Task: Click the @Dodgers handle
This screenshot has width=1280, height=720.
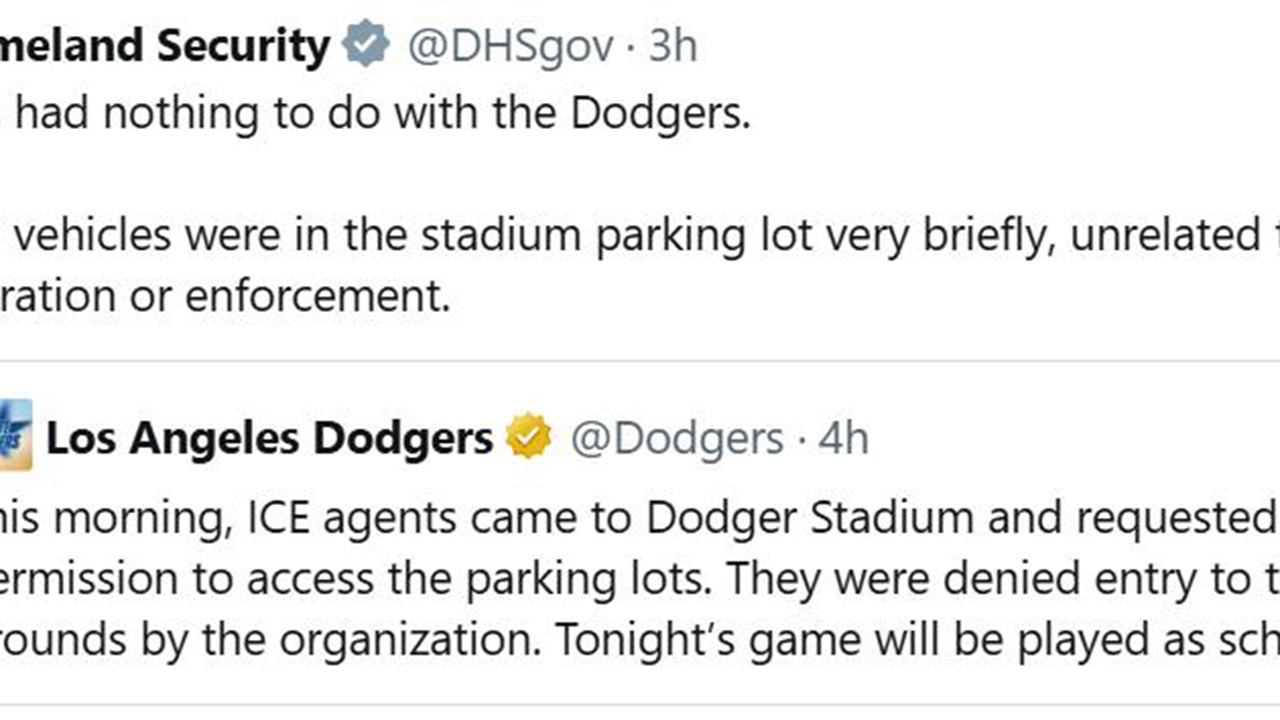Action: pyautogui.click(x=676, y=439)
